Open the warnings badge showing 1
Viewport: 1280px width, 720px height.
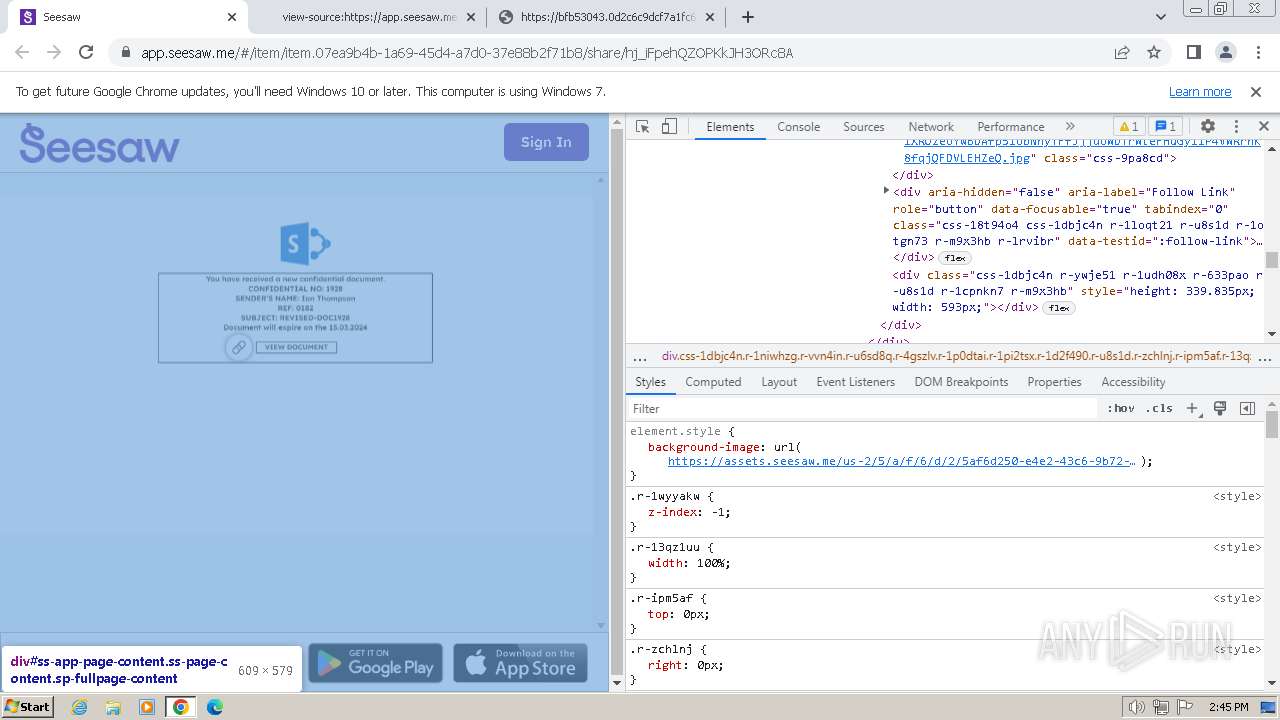(1128, 127)
